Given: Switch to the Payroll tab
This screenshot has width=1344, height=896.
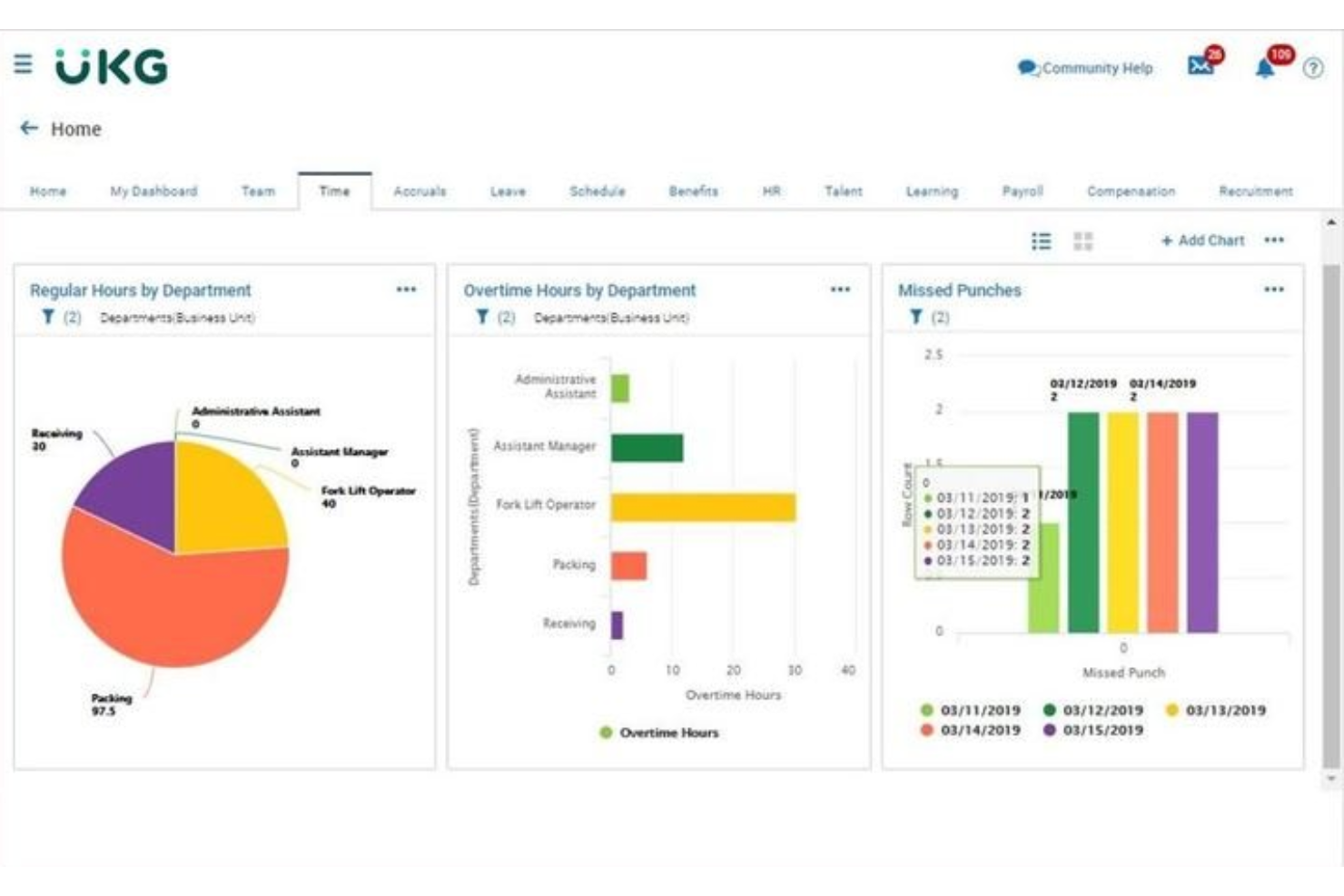Looking at the screenshot, I should pyautogui.click(x=1023, y=192).
